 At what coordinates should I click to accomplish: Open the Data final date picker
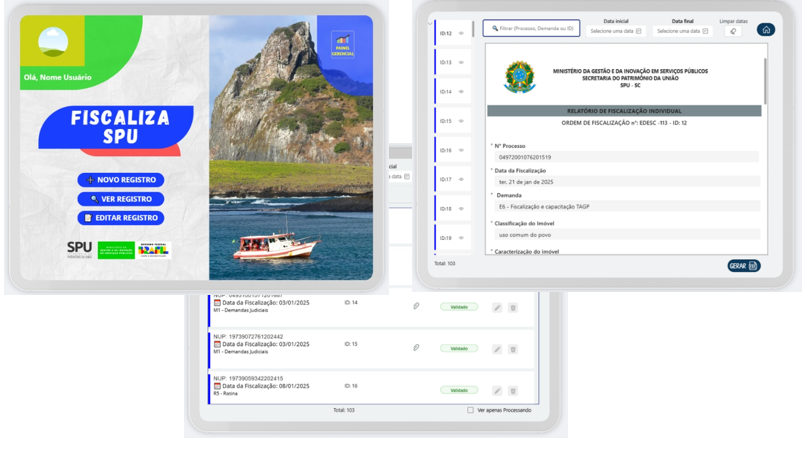[682, 31]
